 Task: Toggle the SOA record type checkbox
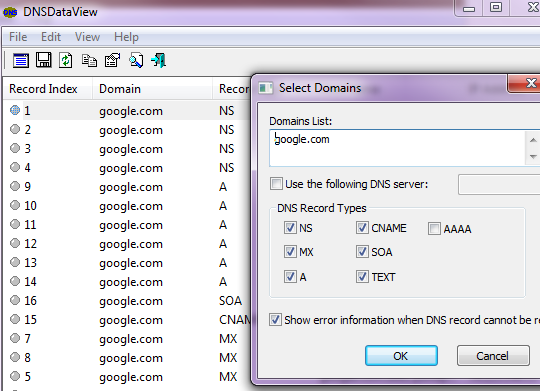pos(362,252)
